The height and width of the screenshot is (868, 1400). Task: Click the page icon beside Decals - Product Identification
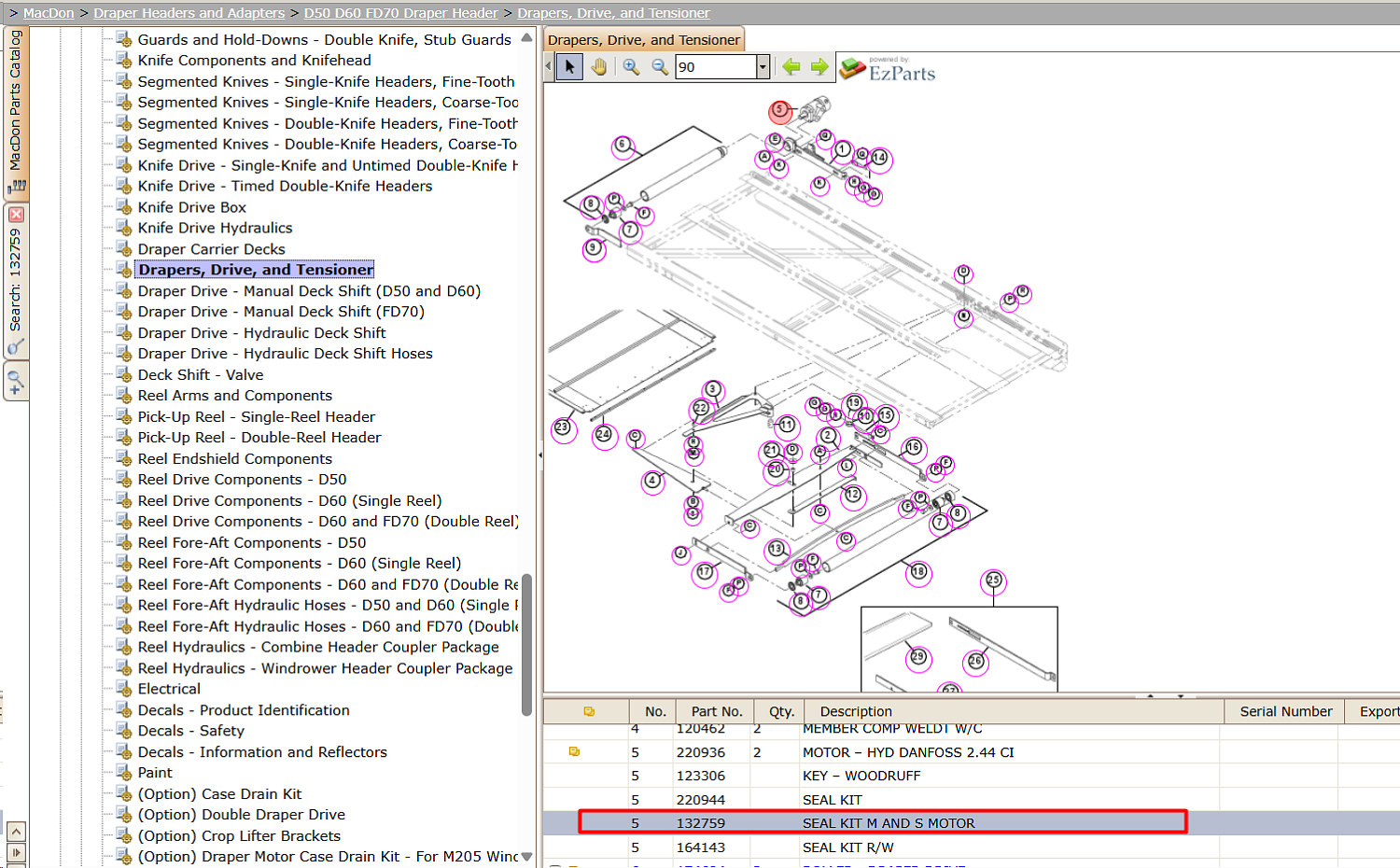click(123, 710)
